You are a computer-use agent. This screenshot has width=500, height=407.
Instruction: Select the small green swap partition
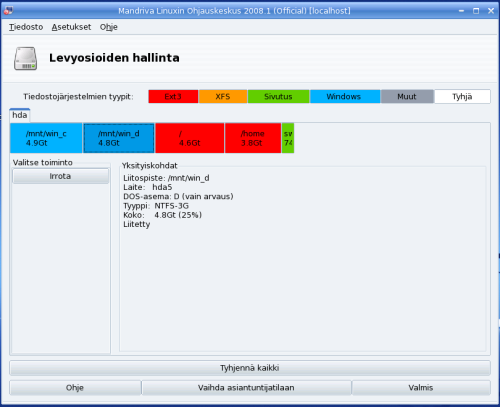pos(288,138)
